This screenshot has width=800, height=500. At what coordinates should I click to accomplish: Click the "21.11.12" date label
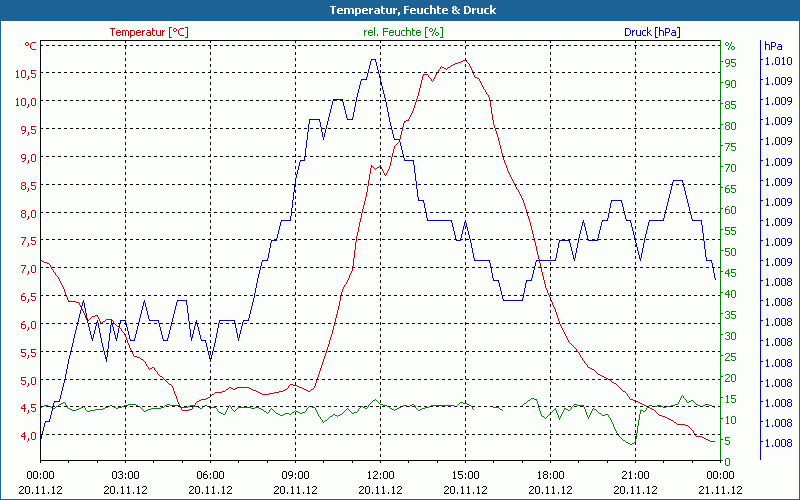point(720,490)
